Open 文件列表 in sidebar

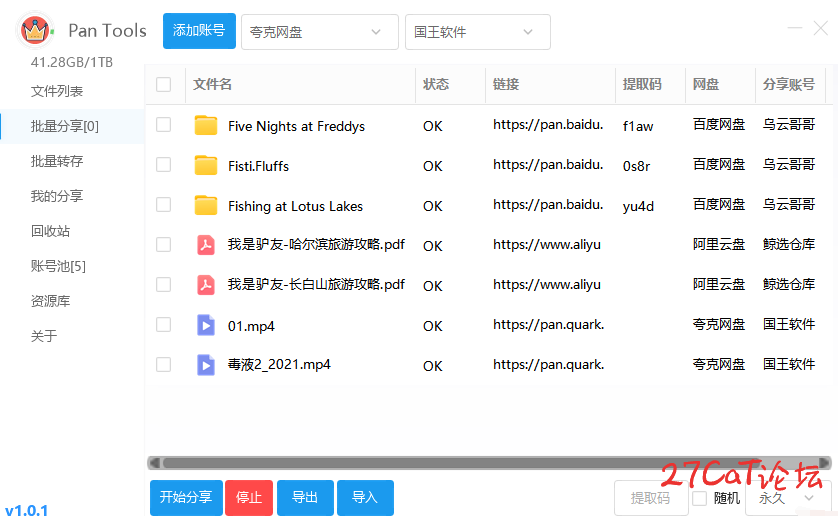57,91
